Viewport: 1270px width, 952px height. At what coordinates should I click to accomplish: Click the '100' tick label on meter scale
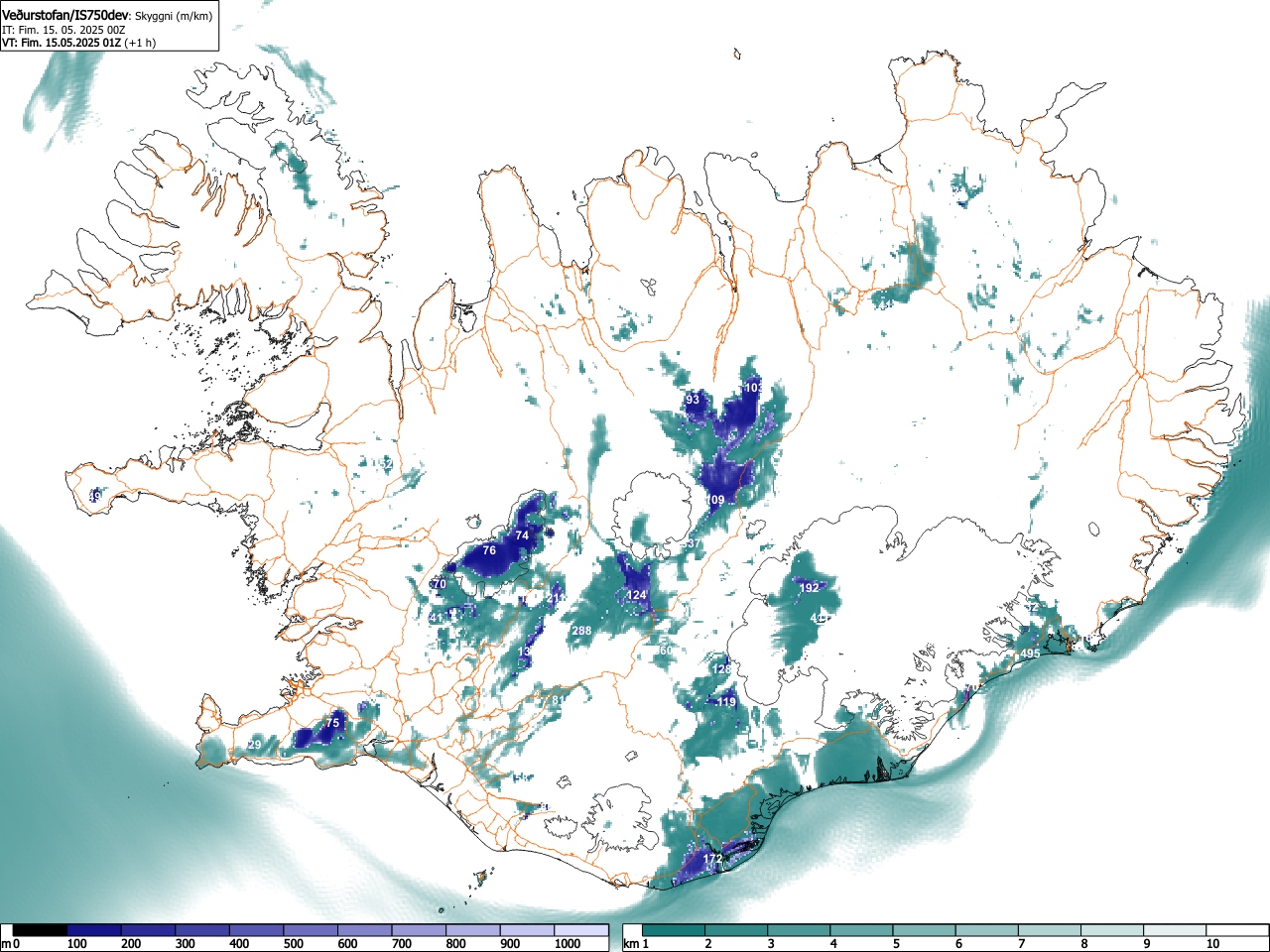pos(77,944)
